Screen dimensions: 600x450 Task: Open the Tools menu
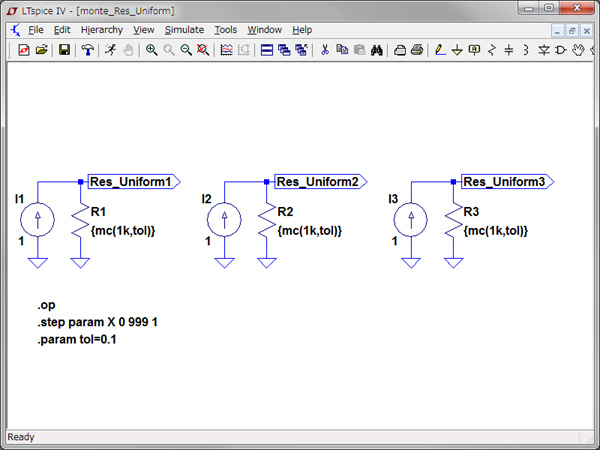226,30
